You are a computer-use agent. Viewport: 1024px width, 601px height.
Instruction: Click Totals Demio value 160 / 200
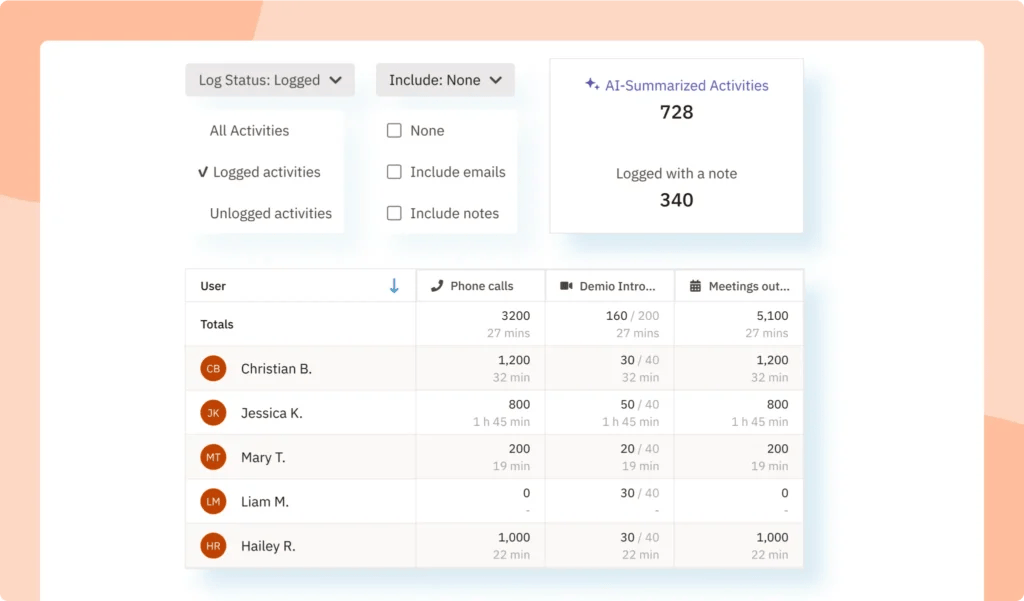[632, 316]
